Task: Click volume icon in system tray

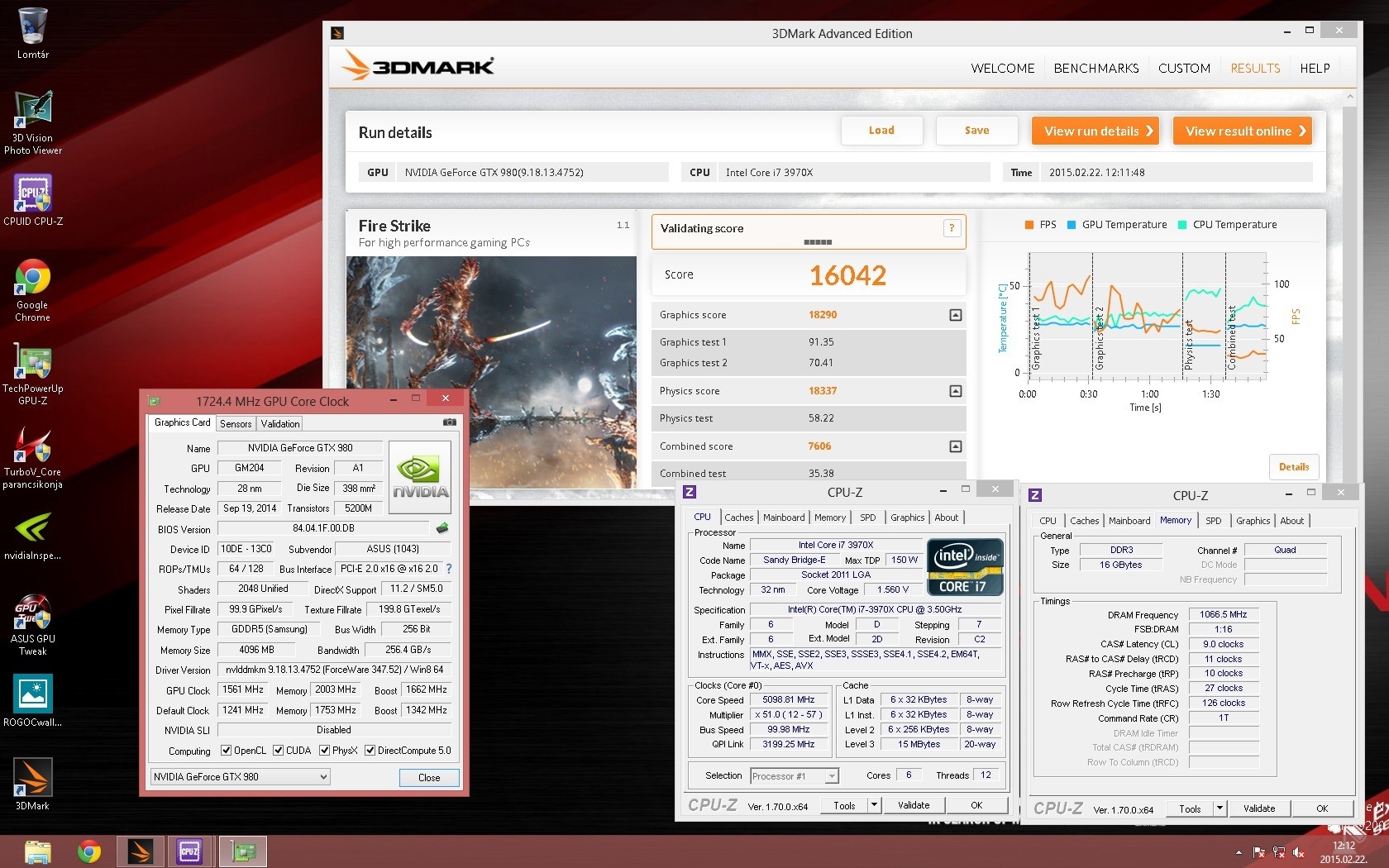Action: (x=1299, y=852)
